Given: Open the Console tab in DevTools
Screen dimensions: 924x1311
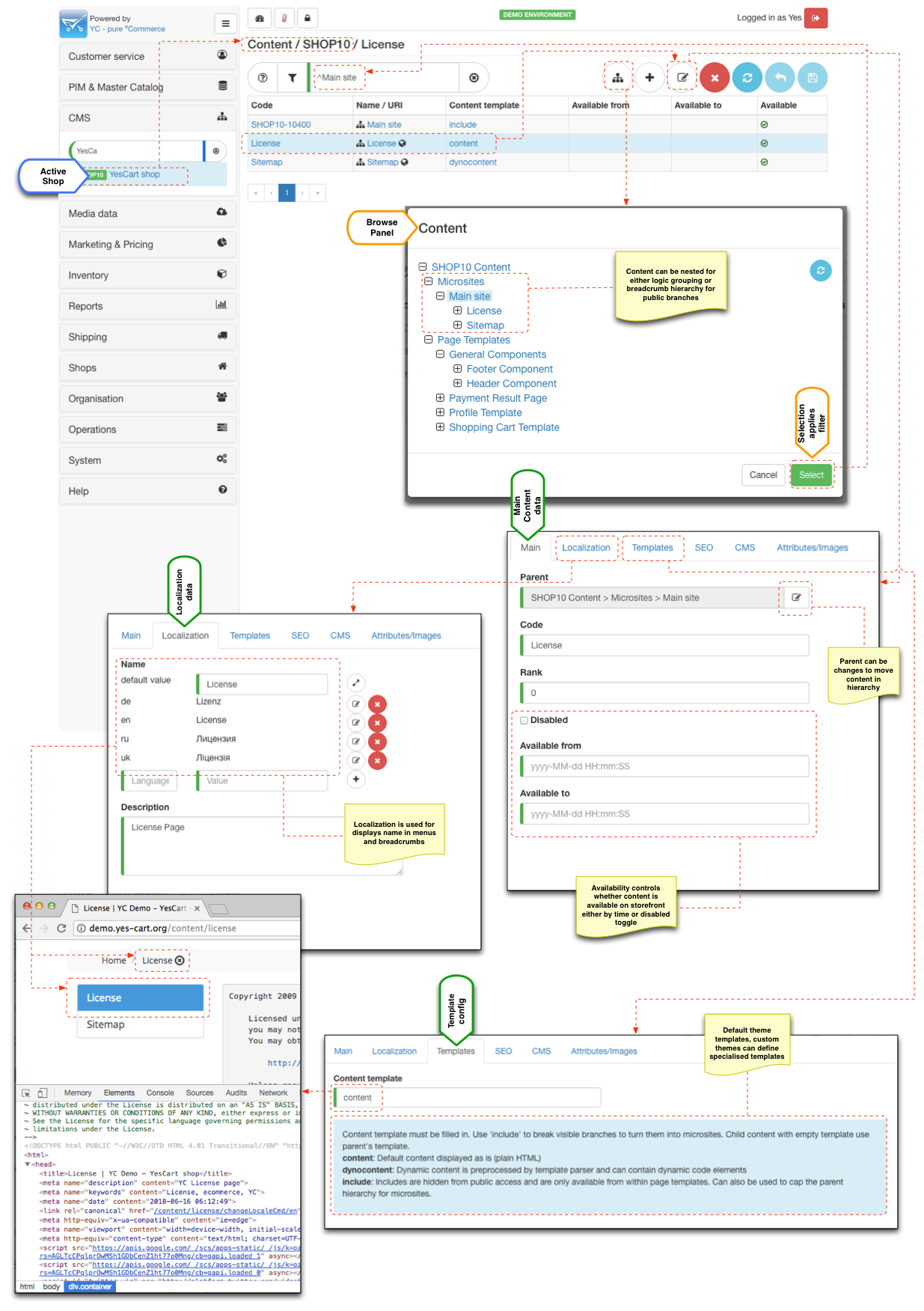Looking at the screenshot, I should pos(160,1093).
